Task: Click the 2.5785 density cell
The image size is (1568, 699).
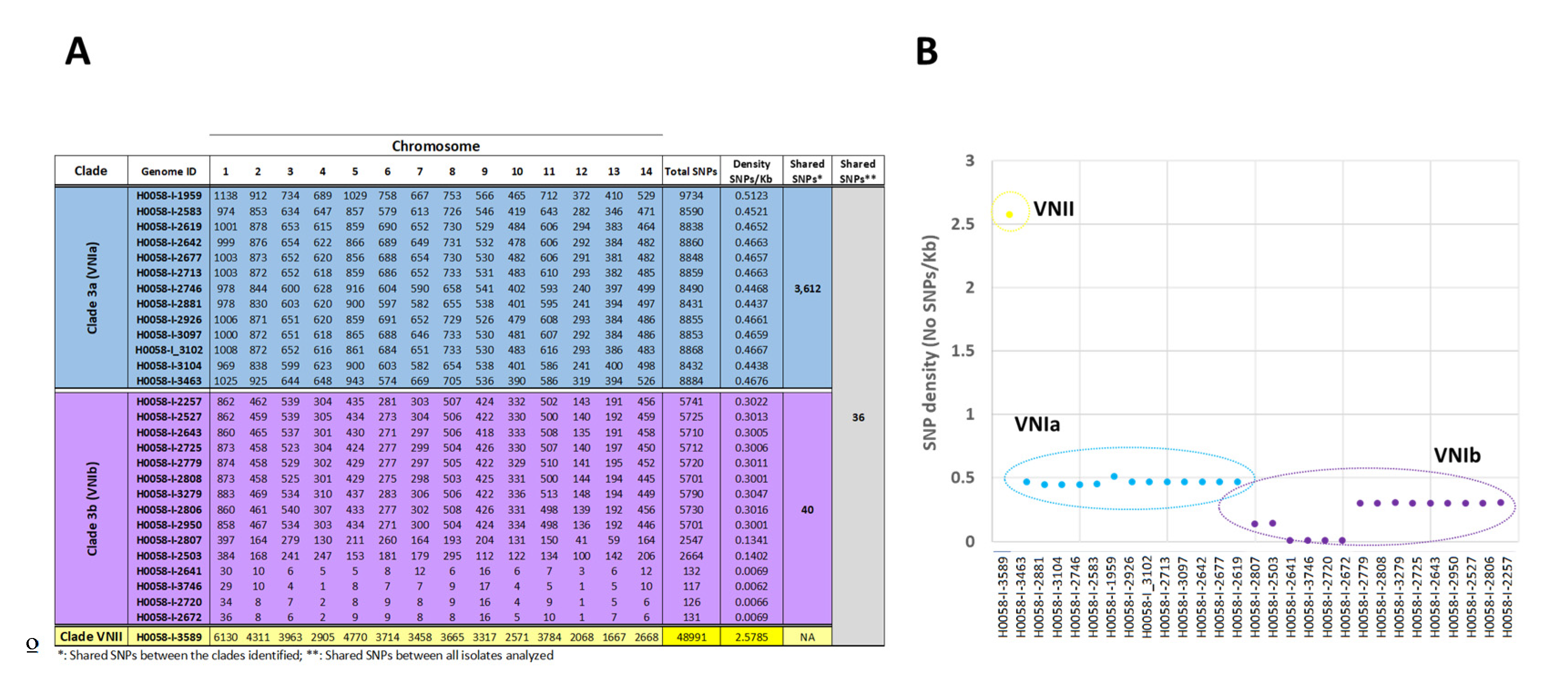Action: (x=751, y=637)
